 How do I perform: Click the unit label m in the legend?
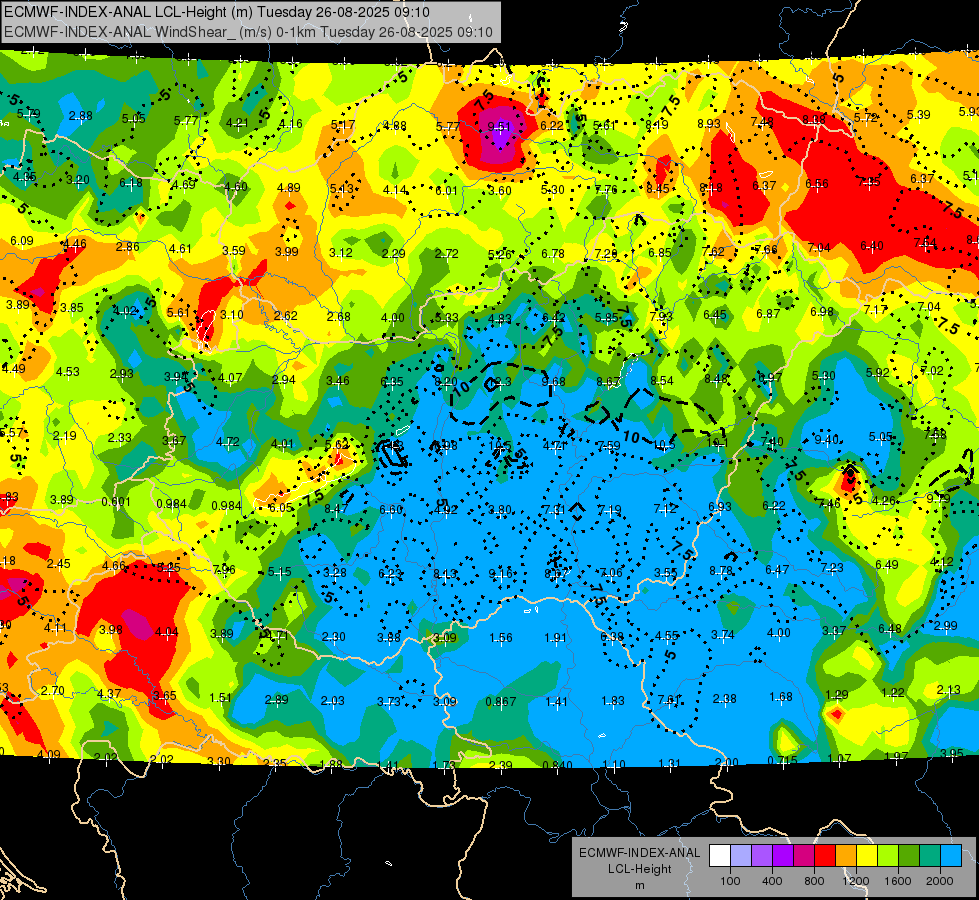click(x=639, y=885)
